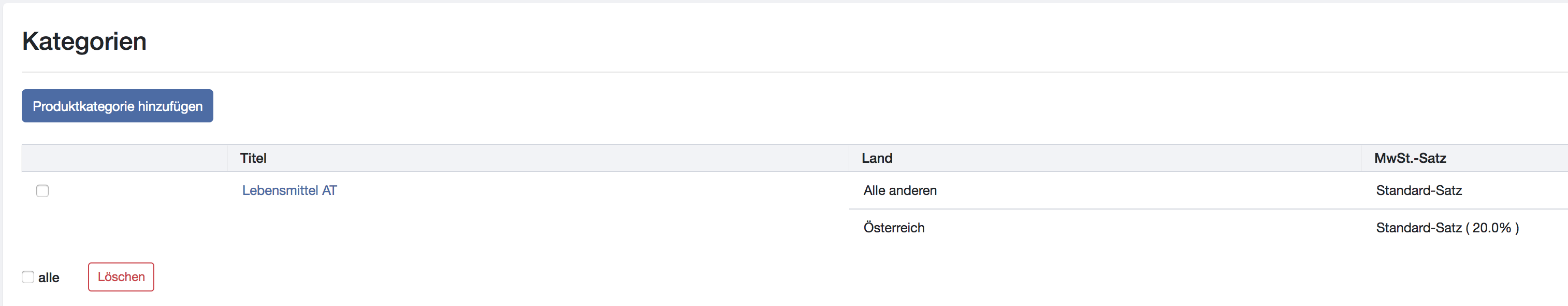The image size is (1568, 306).
Task: Open the Lebensmittel AT category link
Action: tap(289, 191)
